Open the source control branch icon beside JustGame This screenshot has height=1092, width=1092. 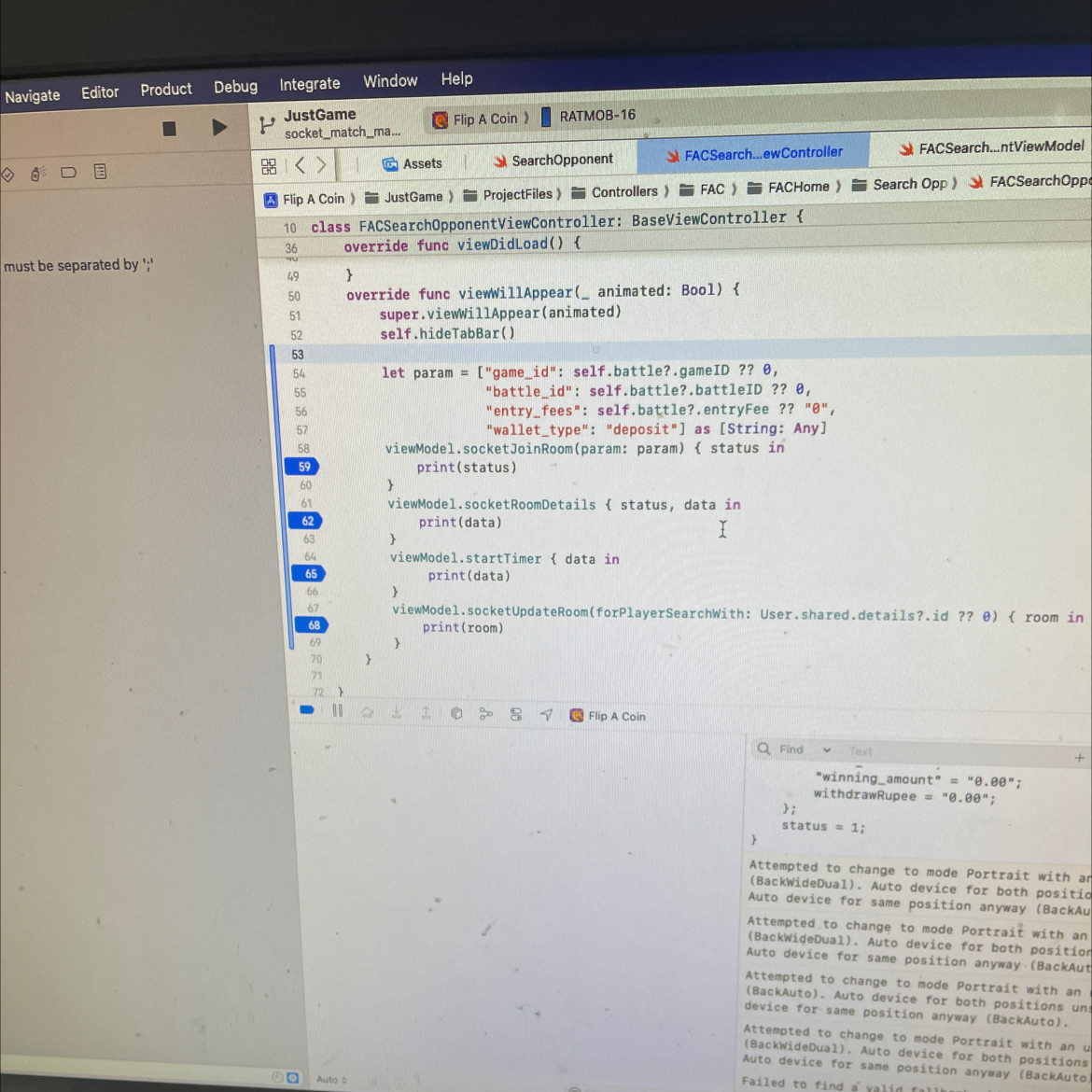267,125
